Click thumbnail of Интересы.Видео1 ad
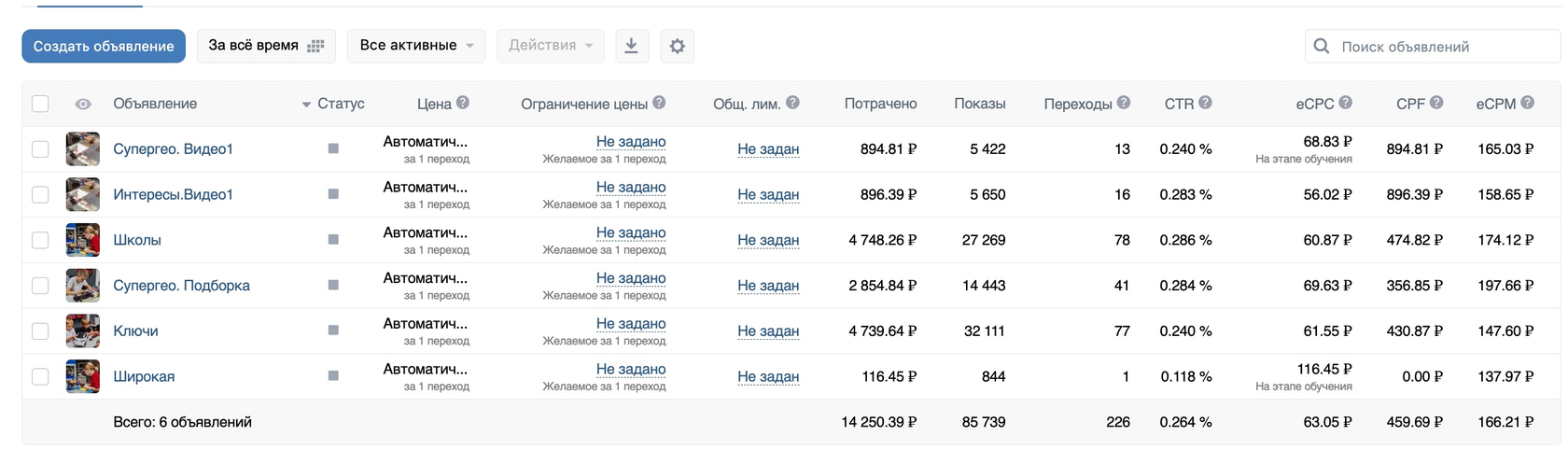Viewport: 1568px width, 450px height. click(83, 194)
